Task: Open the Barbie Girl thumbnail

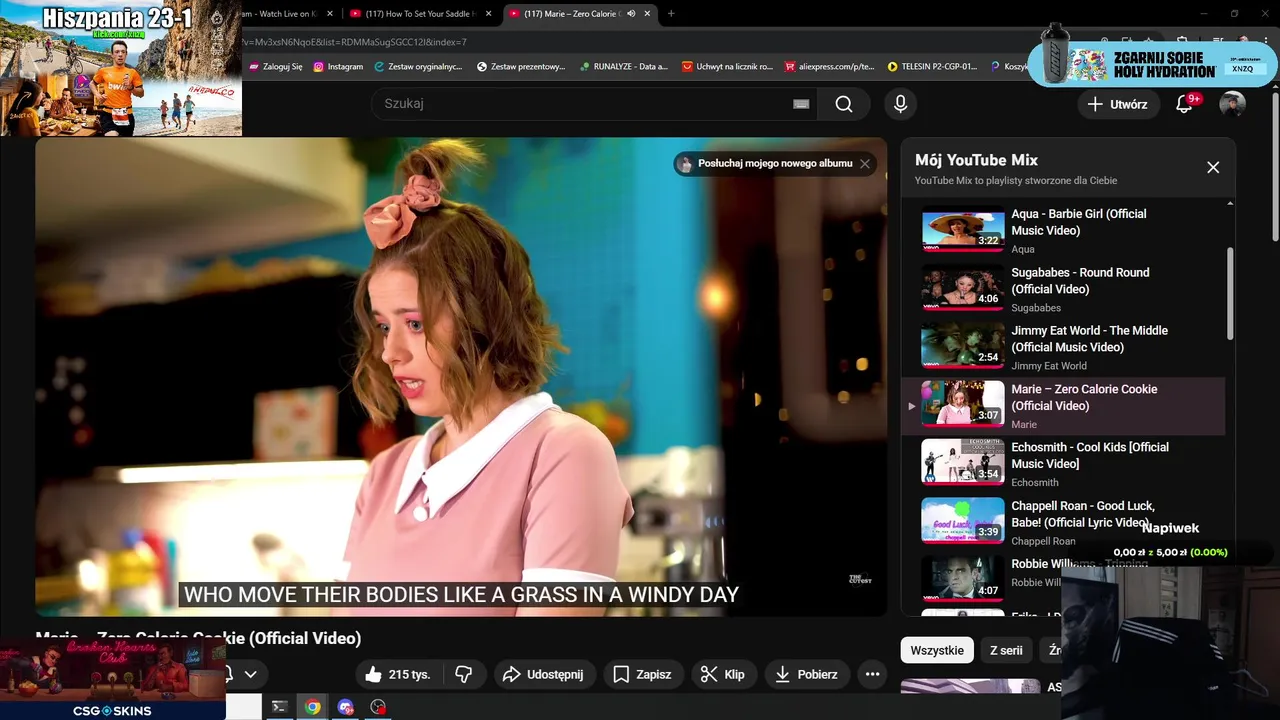Action: pyautogui.click(x=963, y=229)
